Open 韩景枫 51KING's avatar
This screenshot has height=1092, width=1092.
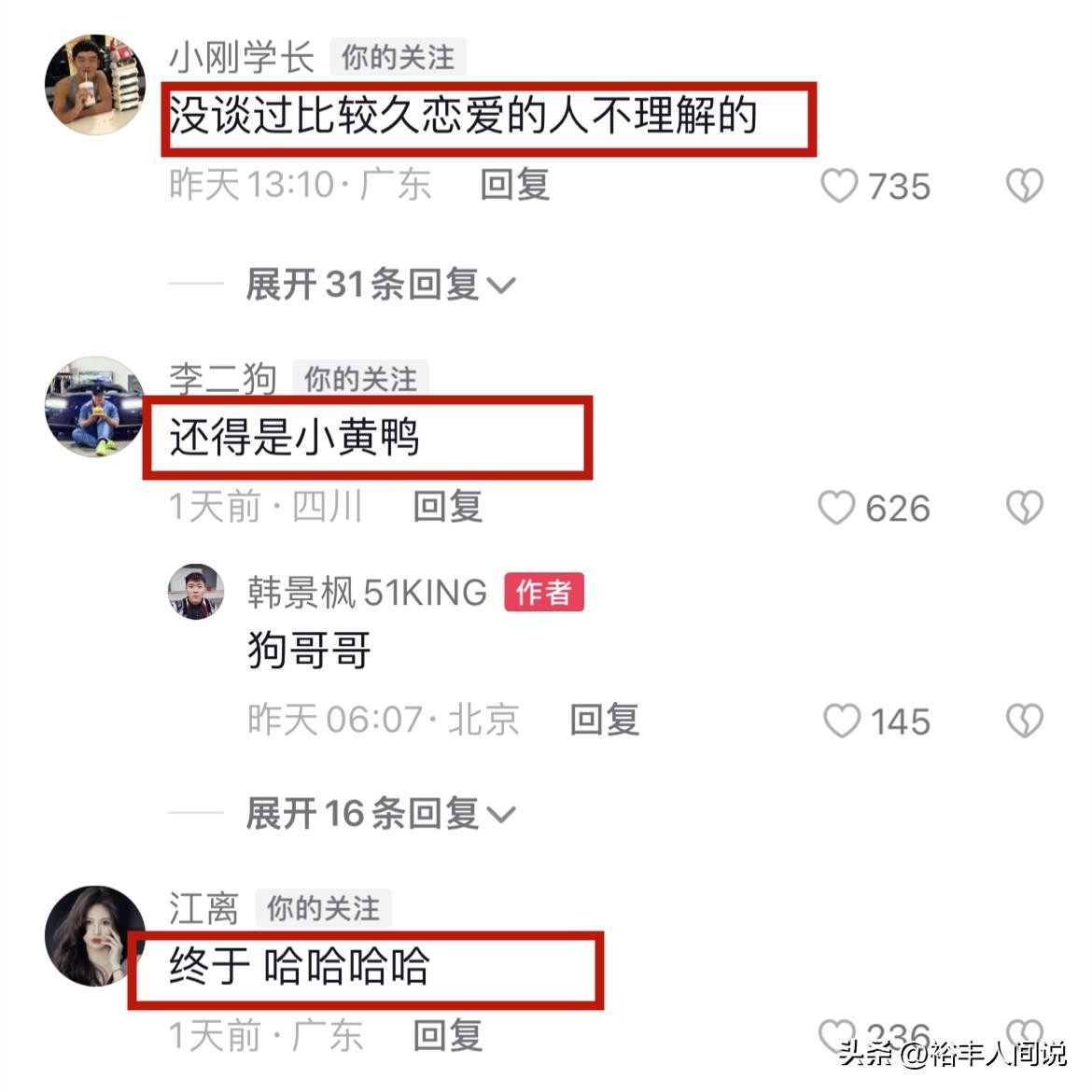(x=196, y=592)
